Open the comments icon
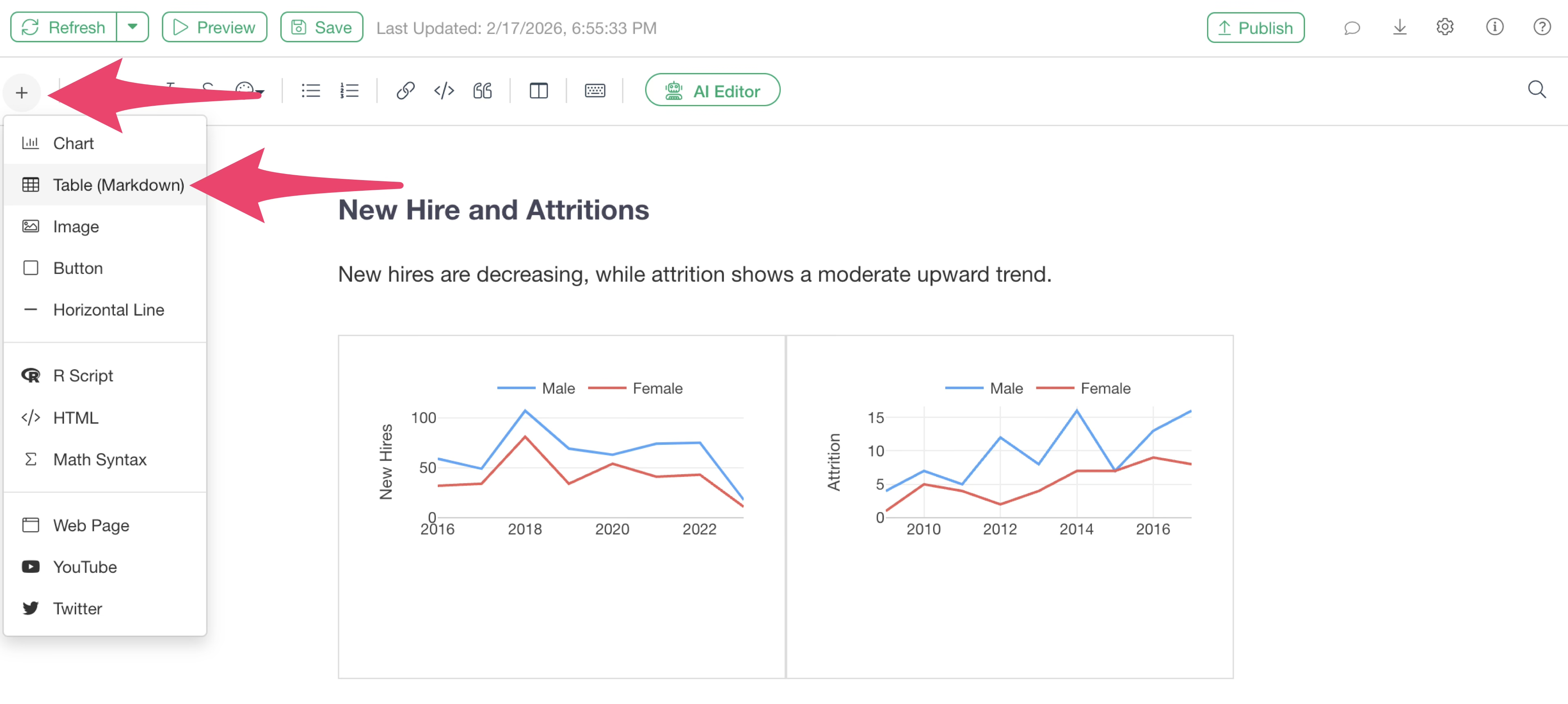1568x704 pixels. tap(1351, 28)
